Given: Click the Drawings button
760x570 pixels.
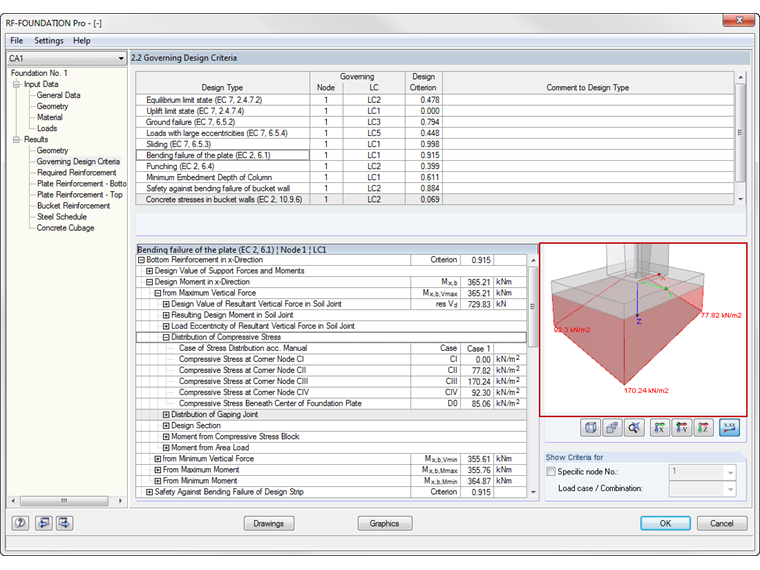Looking at the screenshot, I should tap(269, 523).
